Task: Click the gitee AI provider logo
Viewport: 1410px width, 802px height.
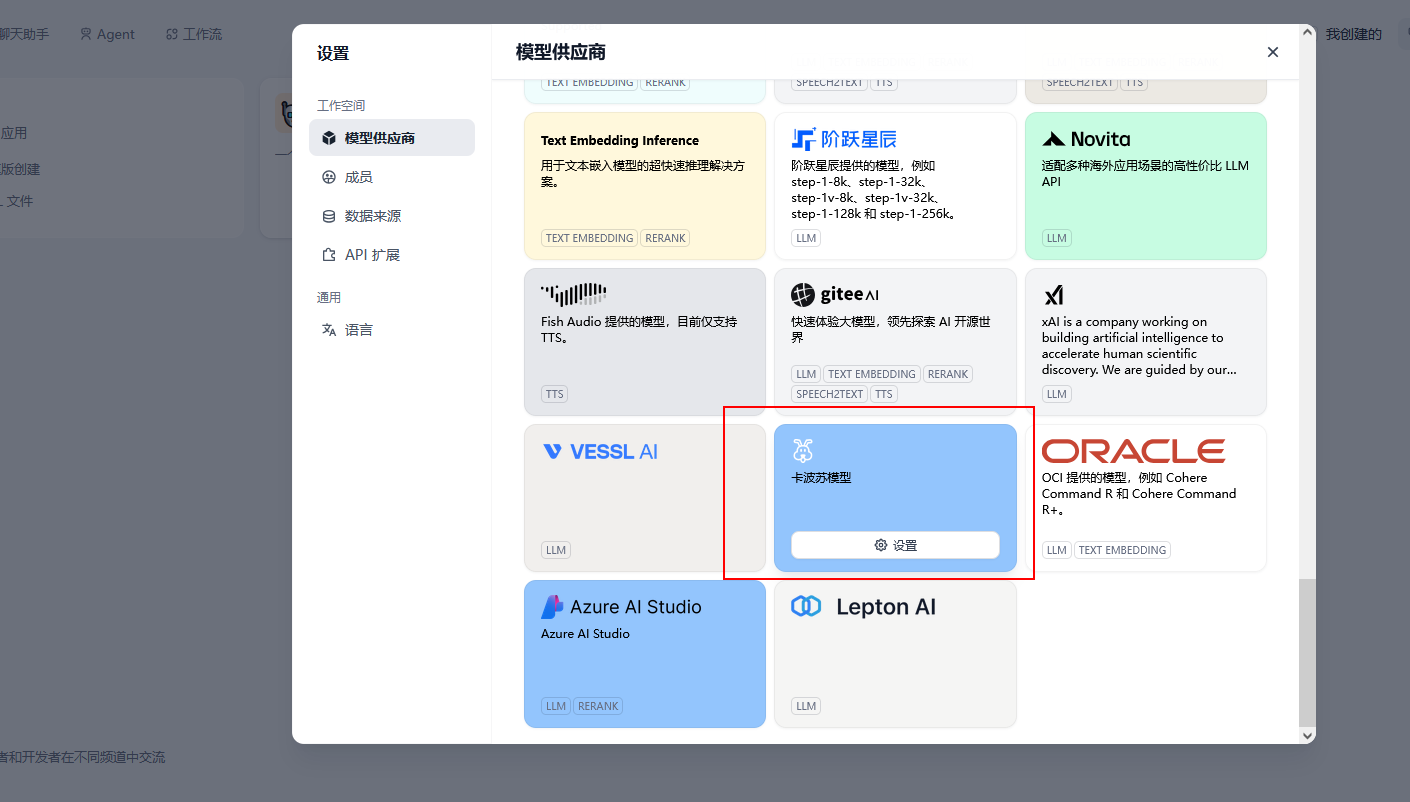Action: (x=835, y=295)
